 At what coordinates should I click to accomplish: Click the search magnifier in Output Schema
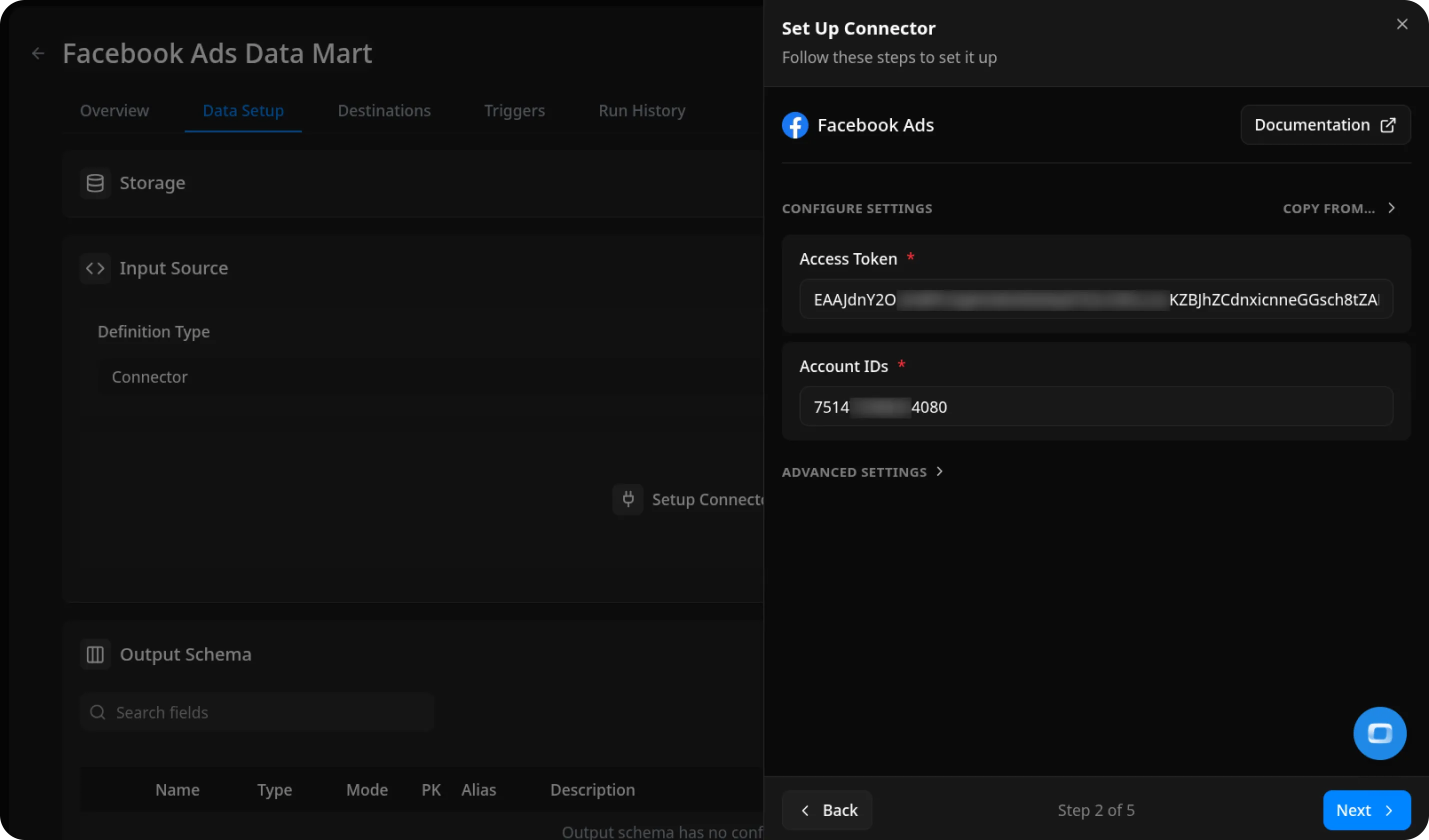(97, 712)
